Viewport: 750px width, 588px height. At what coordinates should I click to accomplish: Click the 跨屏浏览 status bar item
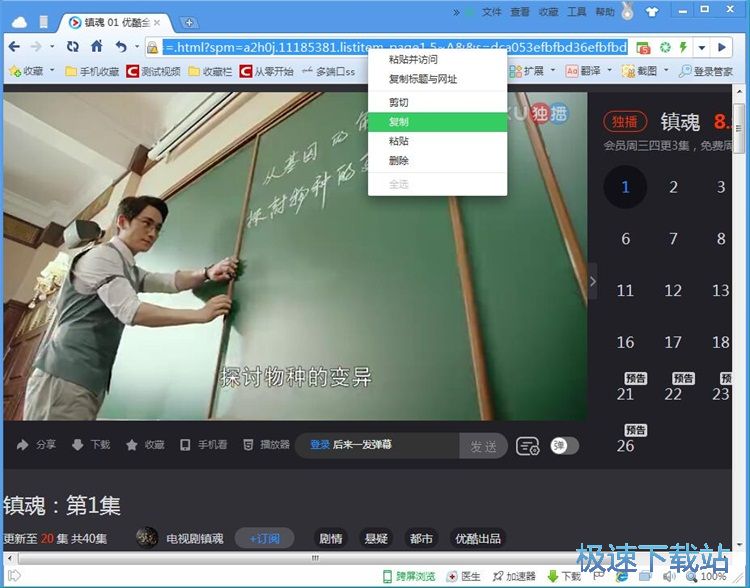[x=409, y=576]
